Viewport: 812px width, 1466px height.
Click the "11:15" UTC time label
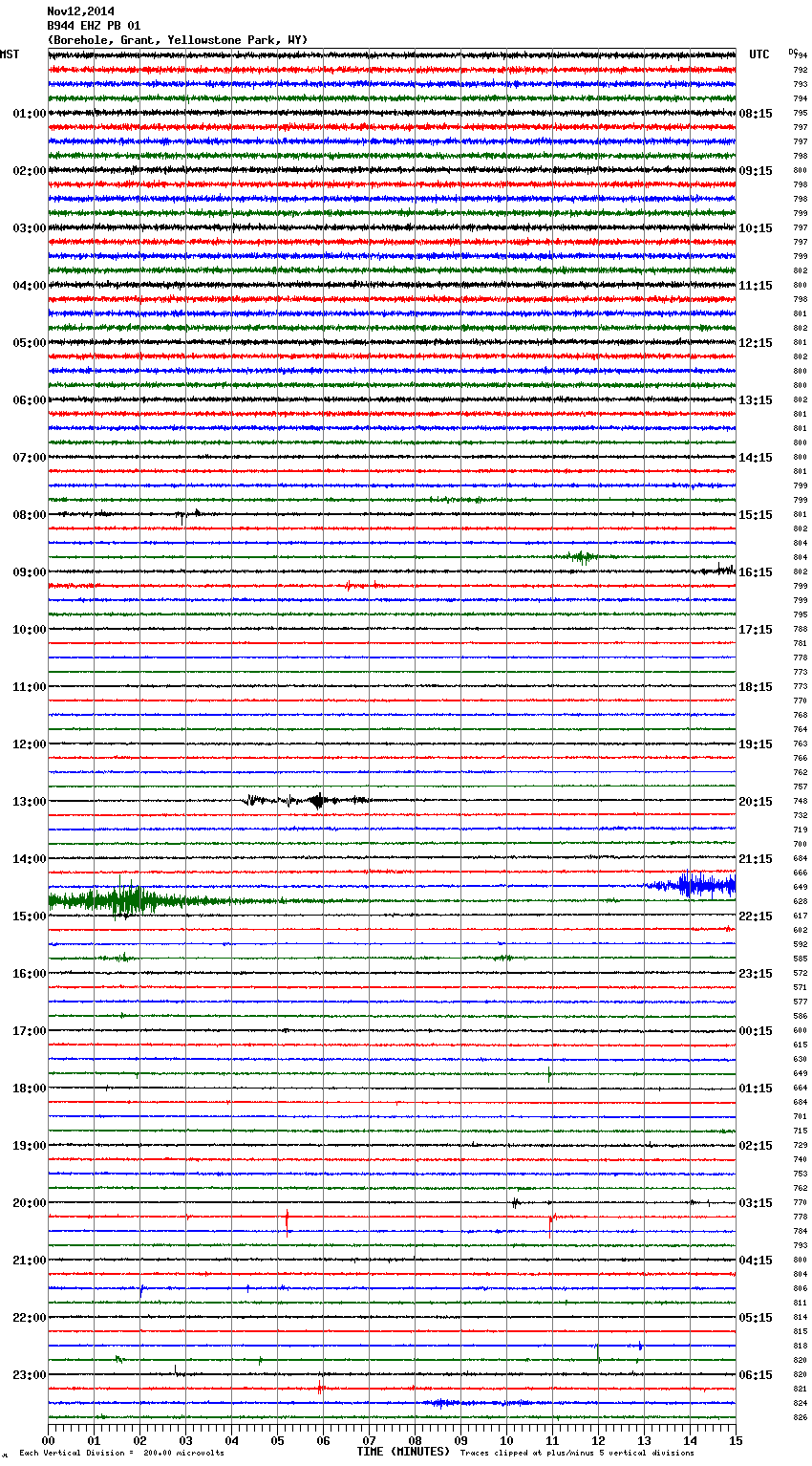click(756, 286)
